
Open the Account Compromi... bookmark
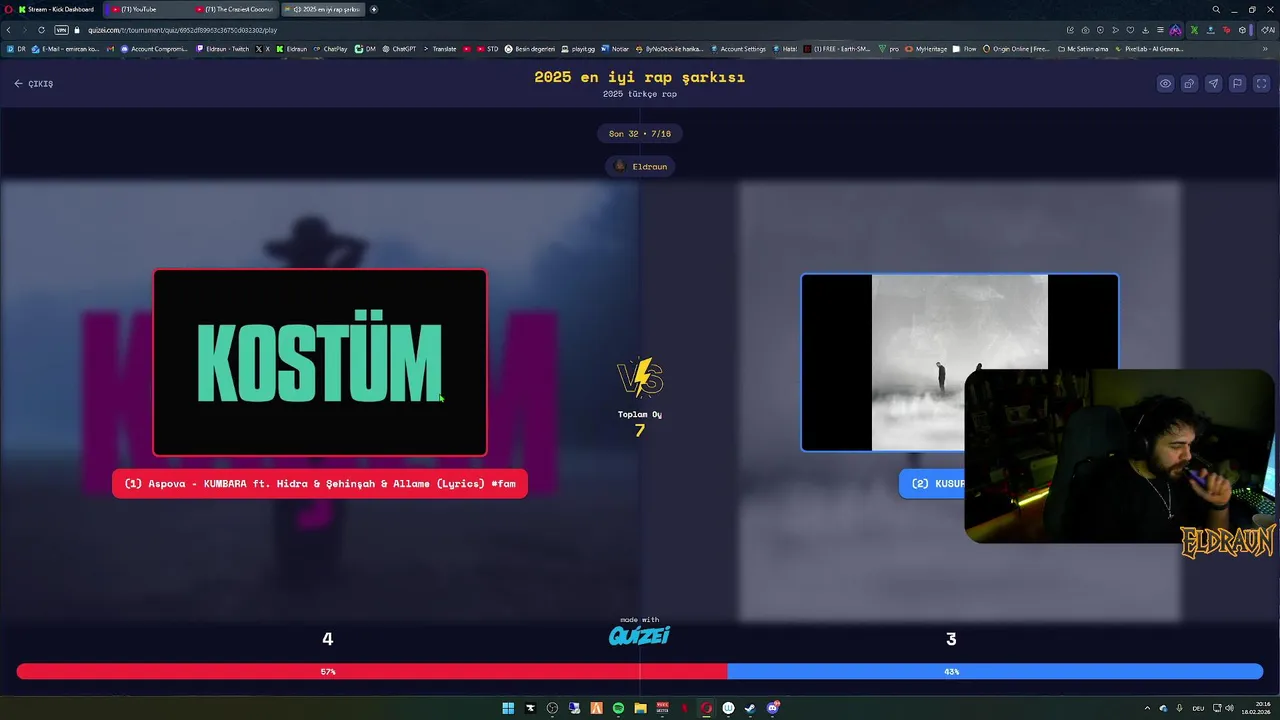tap(154, 49)
